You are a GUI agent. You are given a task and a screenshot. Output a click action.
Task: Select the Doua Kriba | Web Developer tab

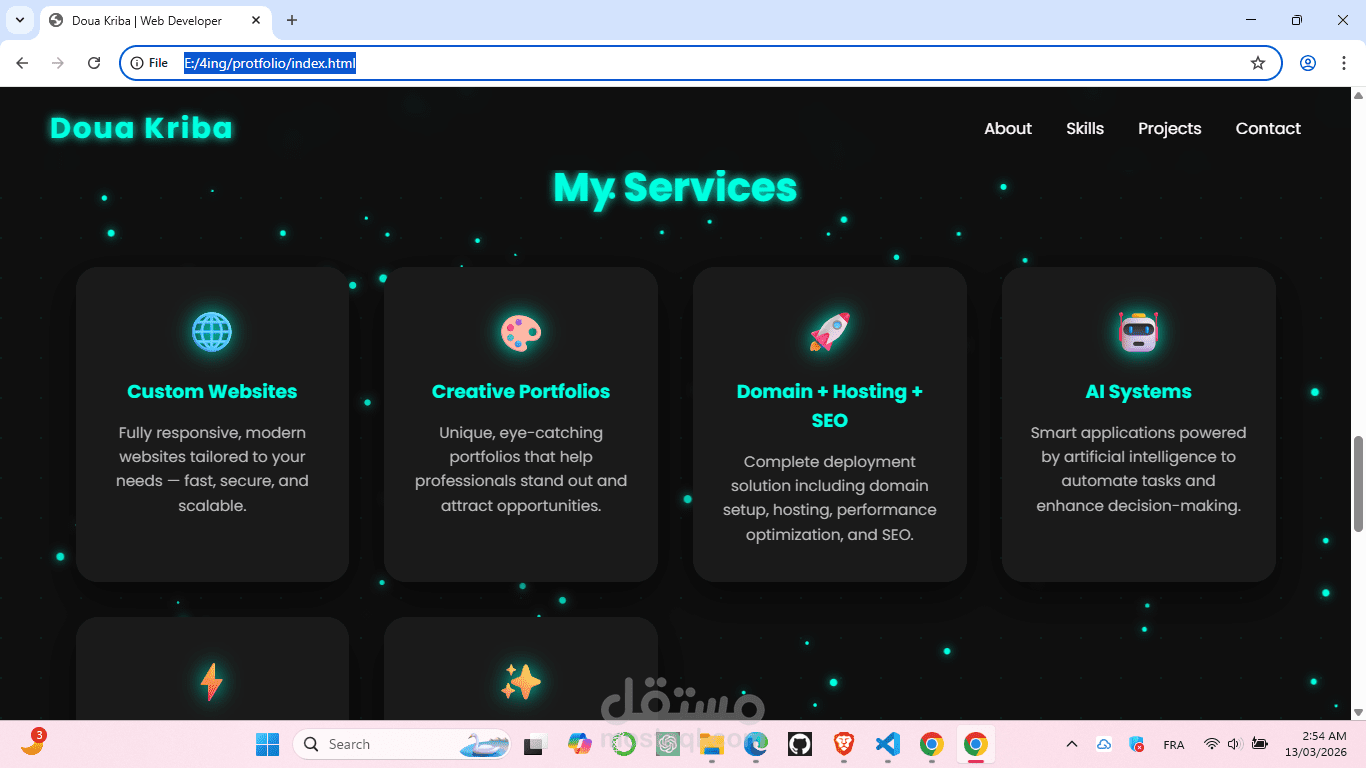click(158, 20)
